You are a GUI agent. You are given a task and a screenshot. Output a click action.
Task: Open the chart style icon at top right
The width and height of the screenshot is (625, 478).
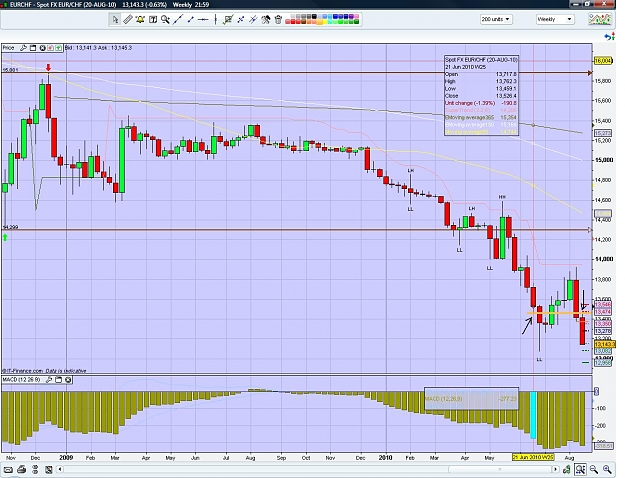pos(600,19)
